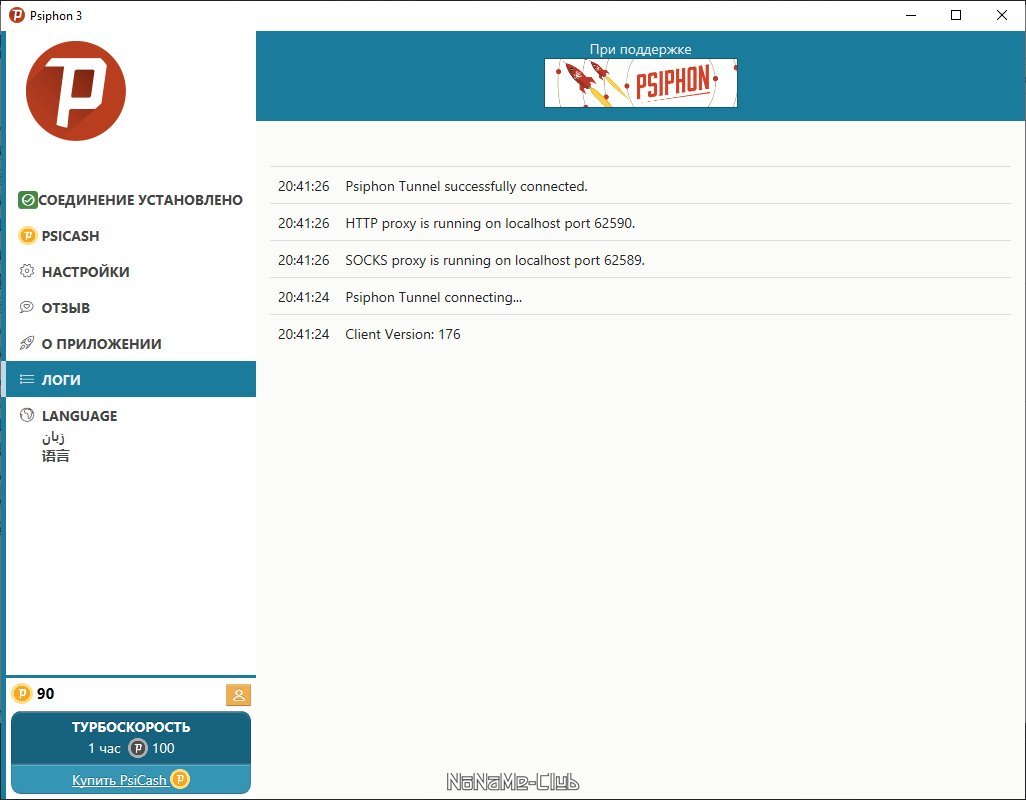Click the Psiphon title bar app icon
The image size is (1026, 800).
pyautogui.click(x=17, y=15)
